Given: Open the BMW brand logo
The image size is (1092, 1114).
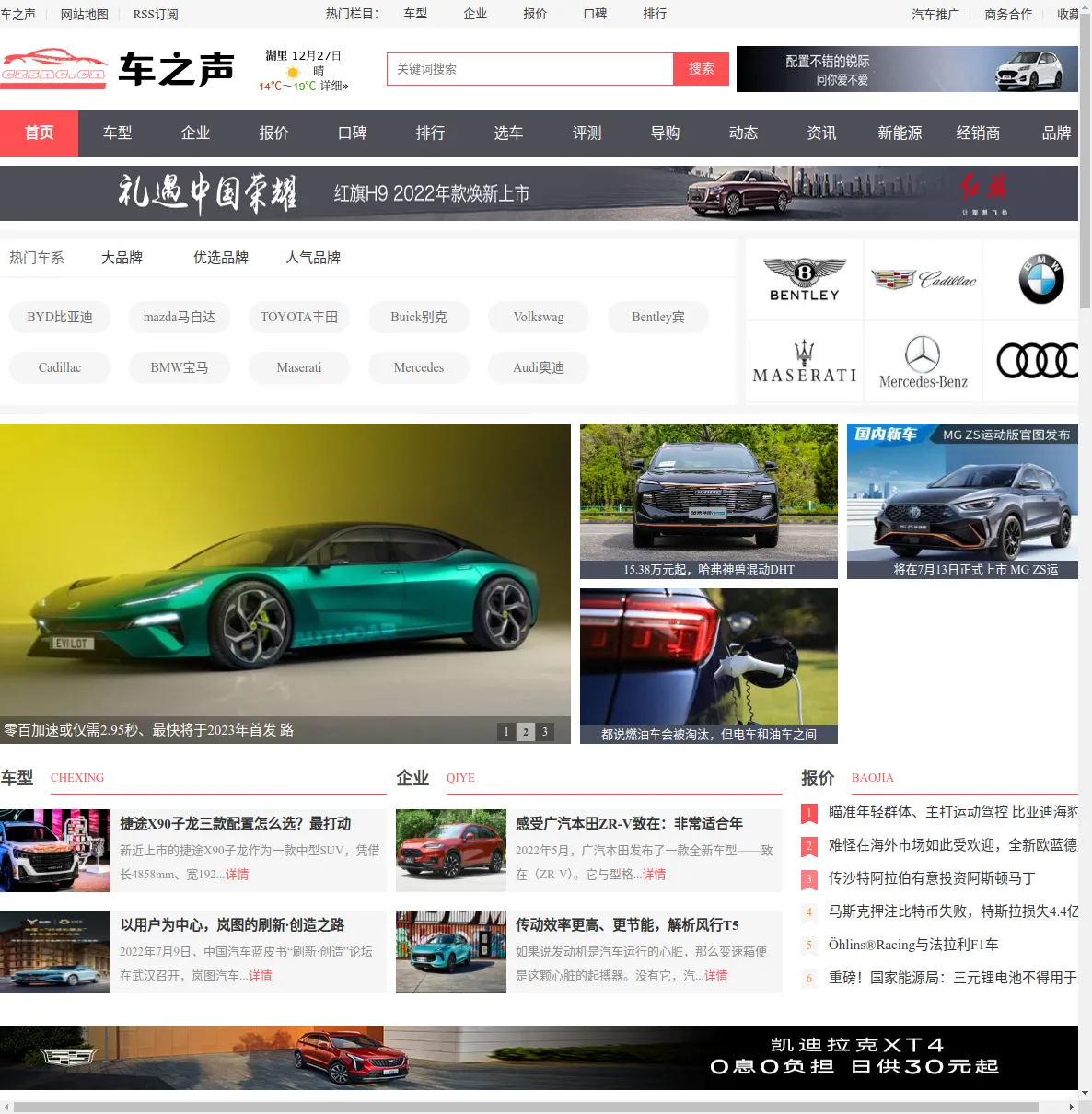Looking at the screenshot, I should point(1040,280).
